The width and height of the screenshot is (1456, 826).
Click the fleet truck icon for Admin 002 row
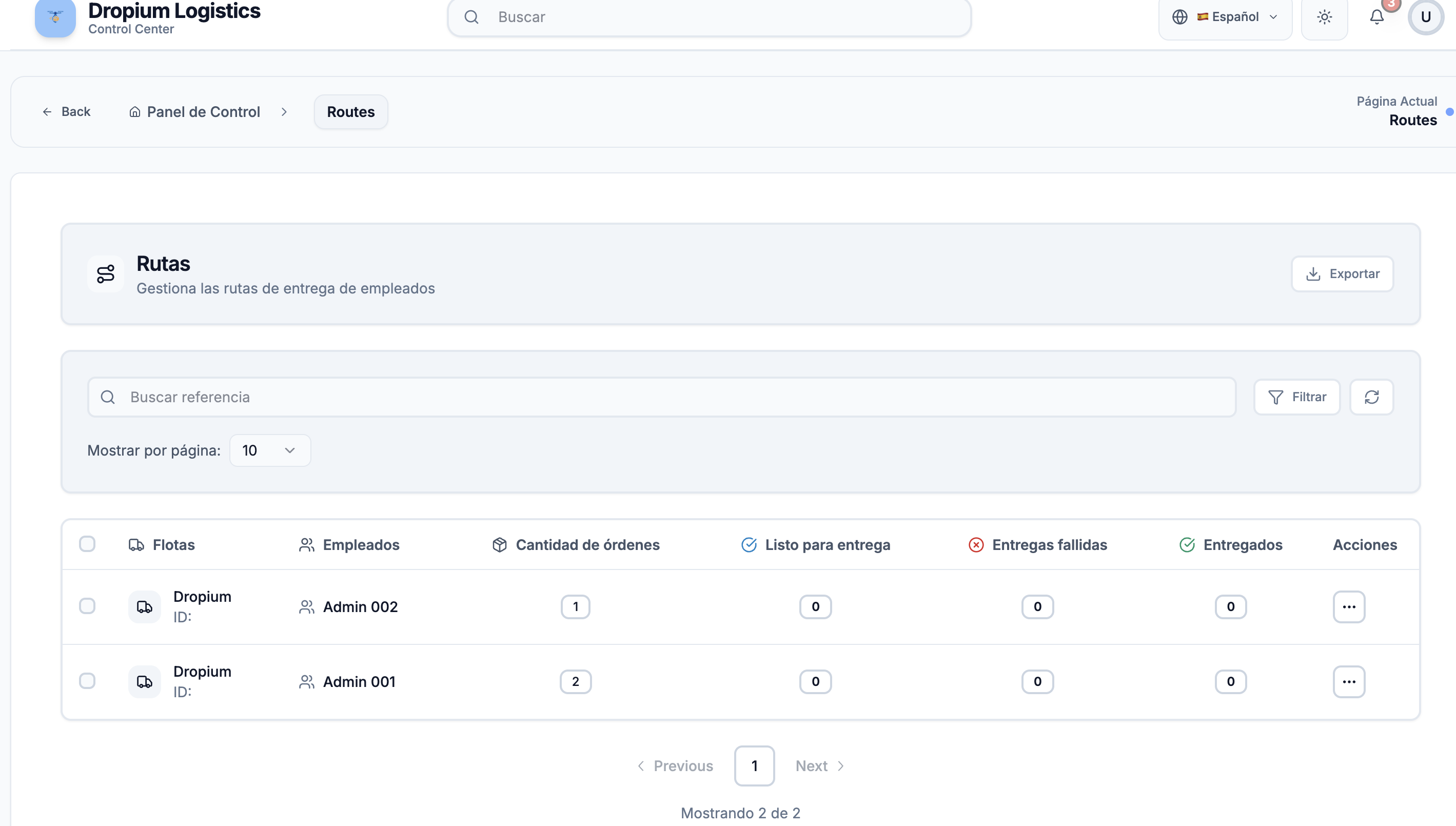[145, 606]
